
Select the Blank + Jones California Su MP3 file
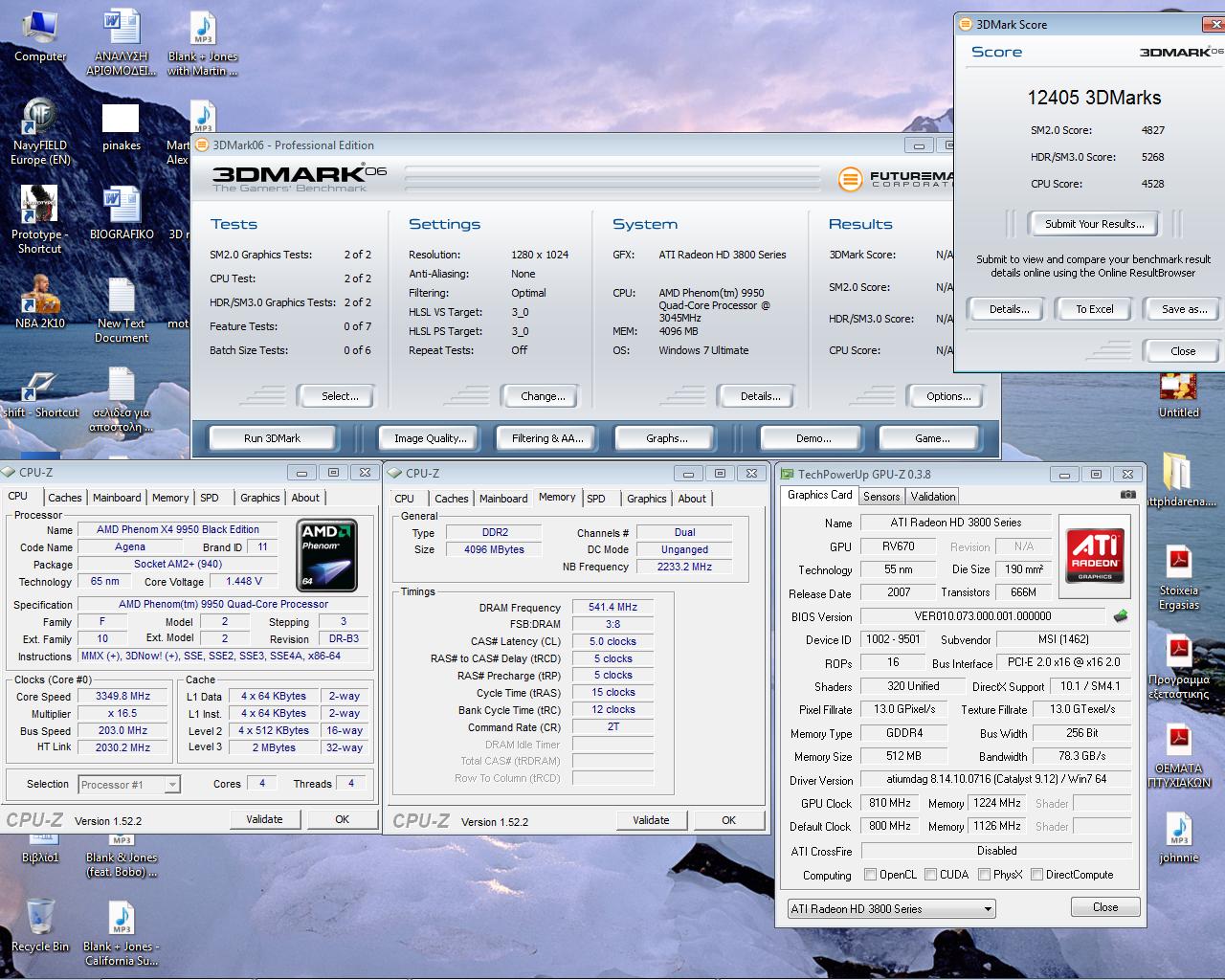coord(121,933)
